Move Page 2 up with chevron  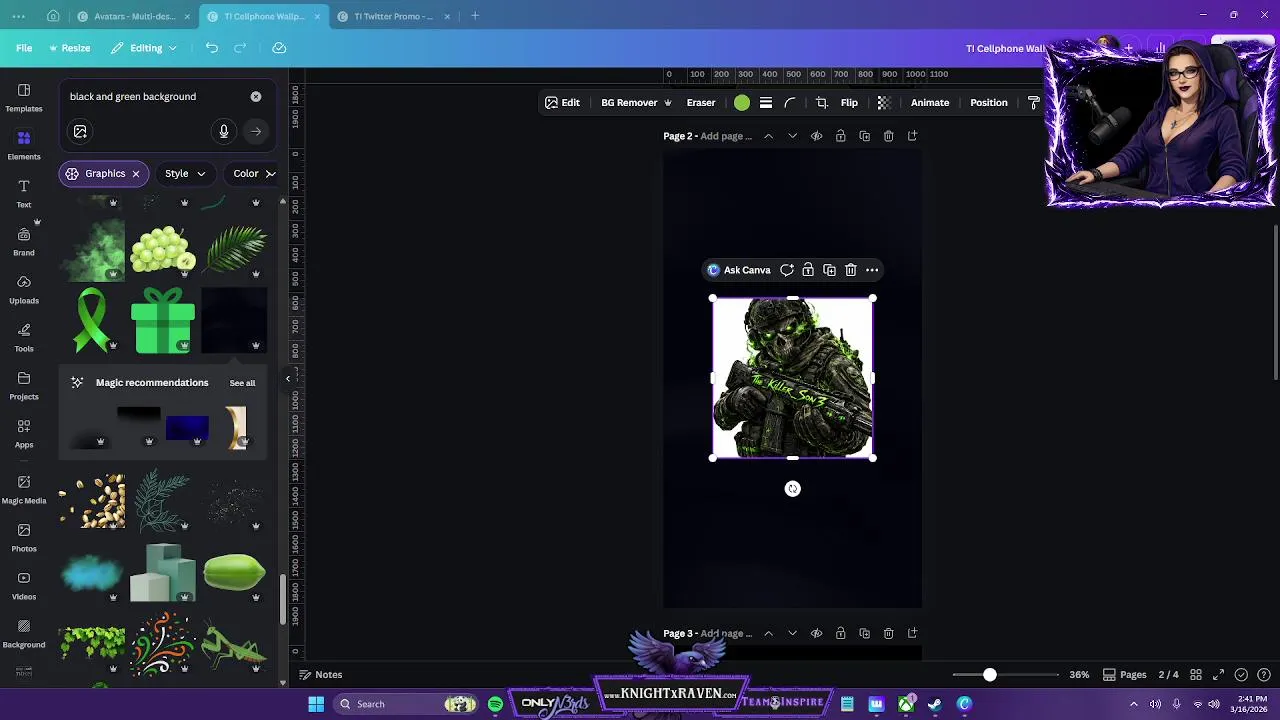tap(768, 136)
